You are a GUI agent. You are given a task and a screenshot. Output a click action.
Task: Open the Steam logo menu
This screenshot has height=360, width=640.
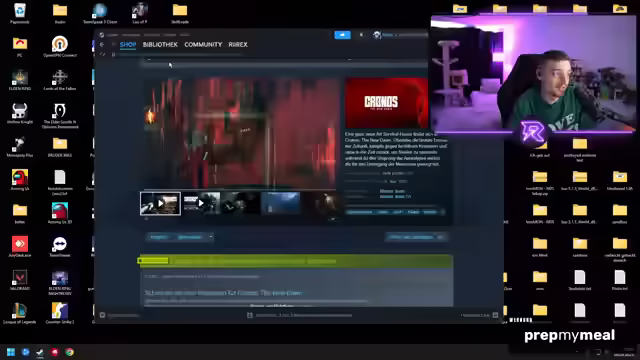point(102,35)
